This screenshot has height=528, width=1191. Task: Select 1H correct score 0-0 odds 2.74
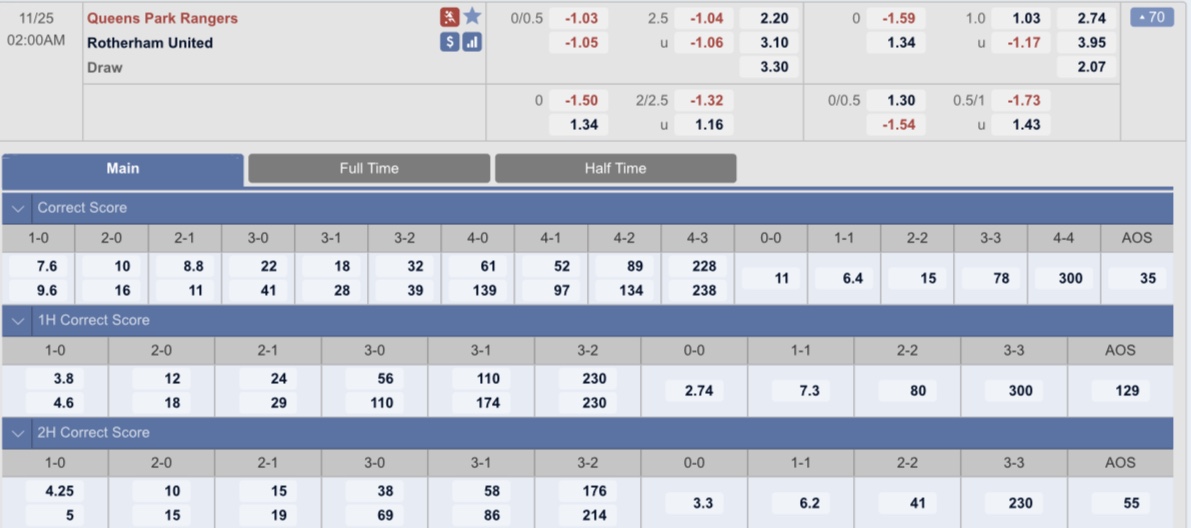click(694, 390)
